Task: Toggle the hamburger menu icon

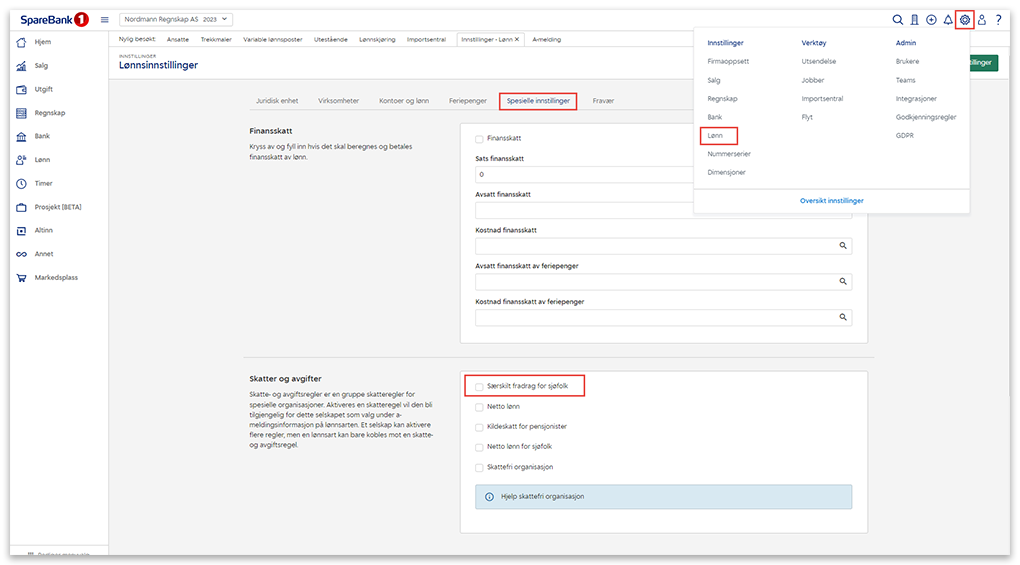Action: (104, 19)
